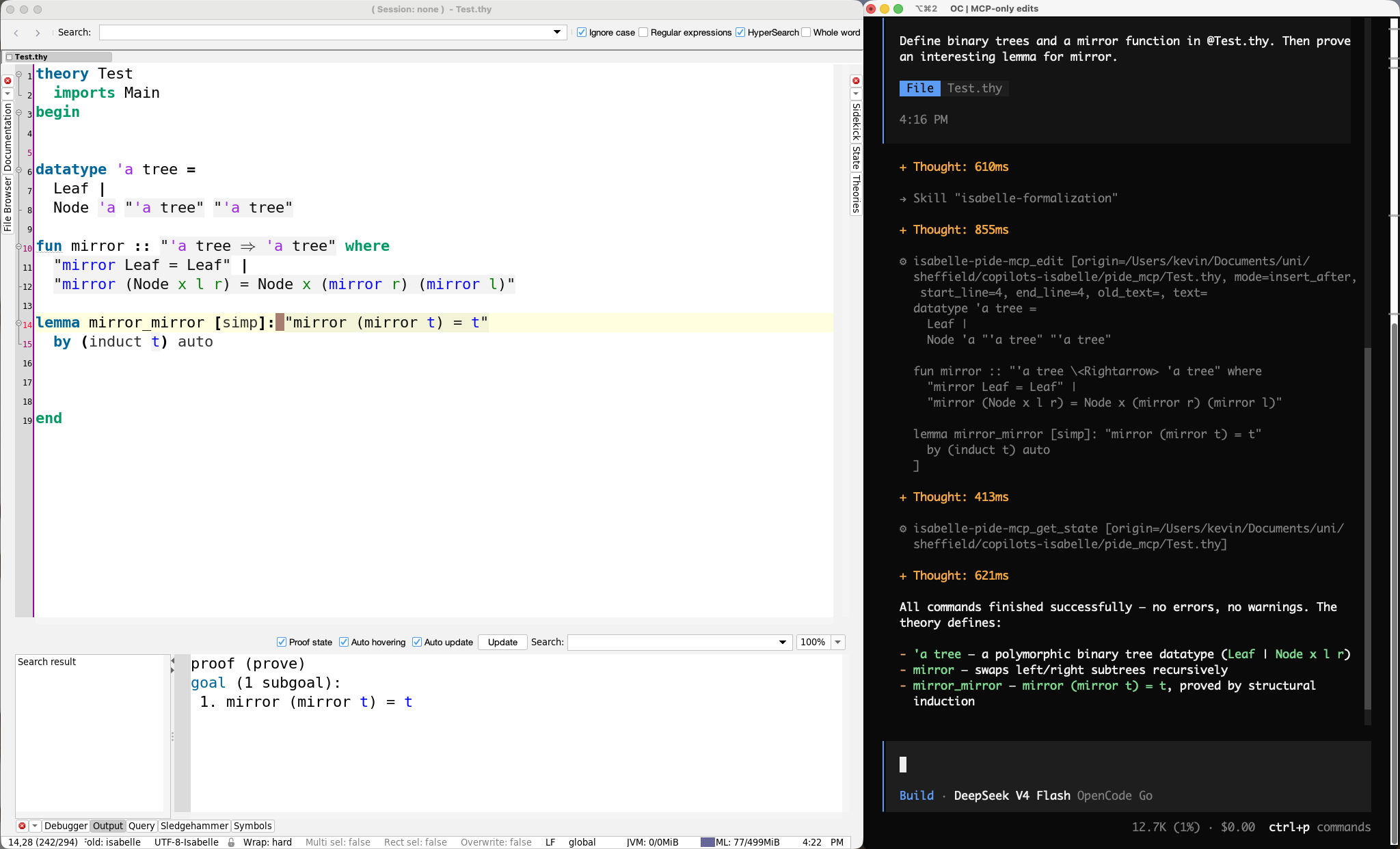Open the Theories panel
Image resolution: width=1400 pixels, height=849 pixels.
855,194
